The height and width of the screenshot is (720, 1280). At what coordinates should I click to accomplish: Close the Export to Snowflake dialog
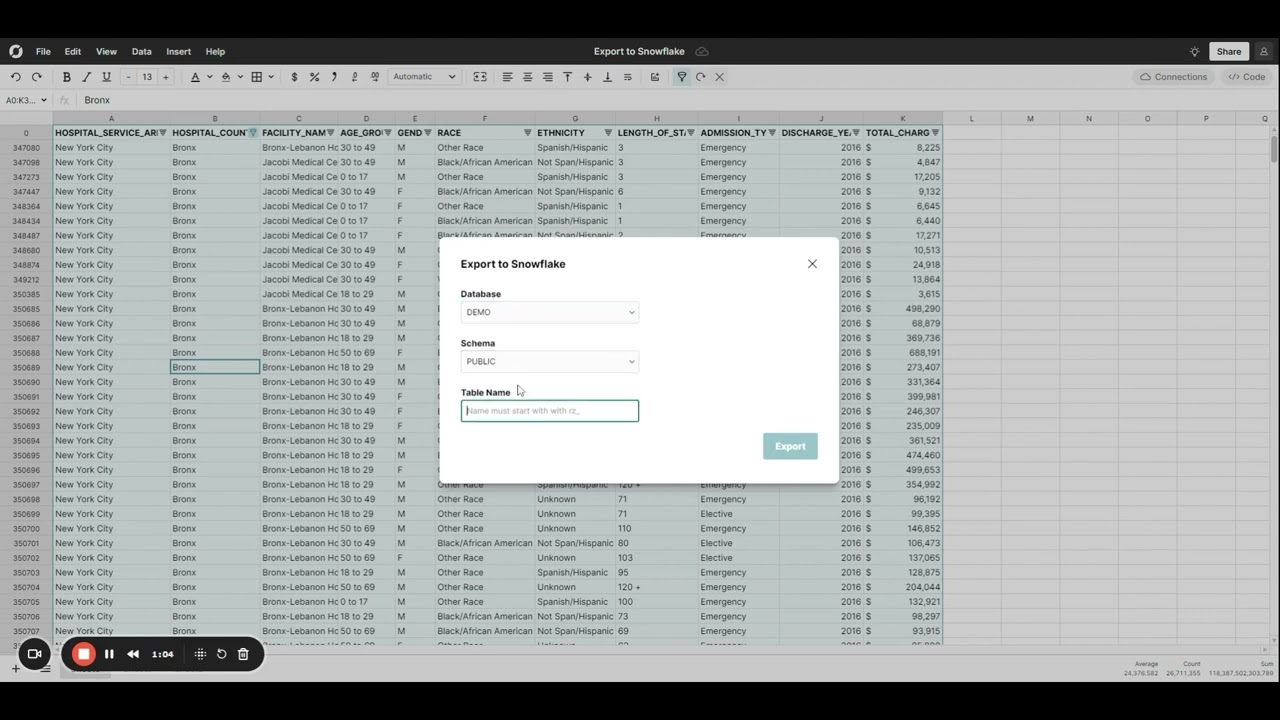[x=812, y=264]
